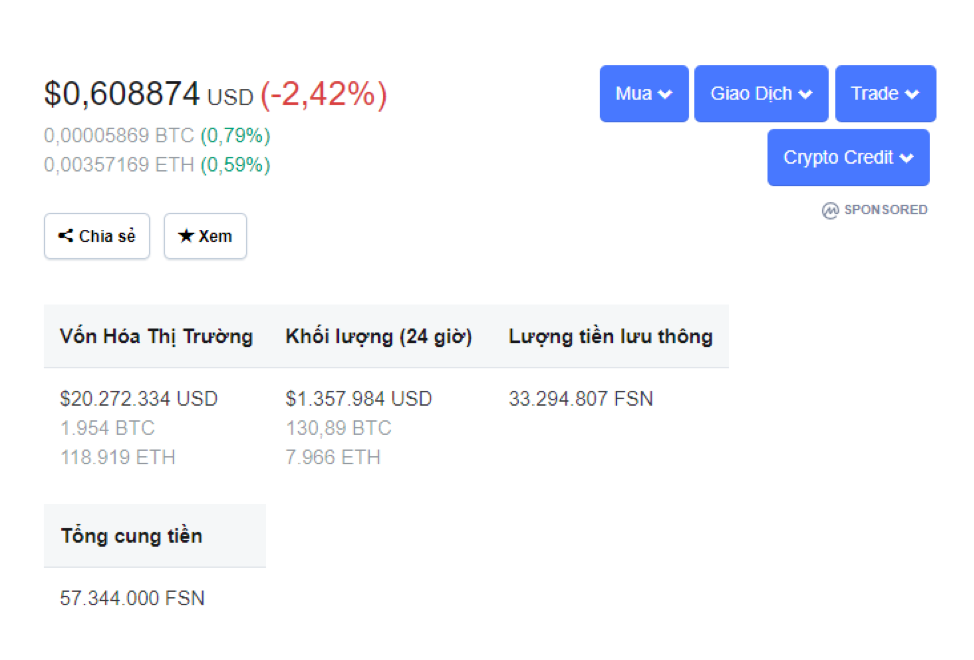Viewport: 974px width, 660px height.
Task: Click the Vốn Hóa Thị Trường header
Action: click(x=157, y=337)
